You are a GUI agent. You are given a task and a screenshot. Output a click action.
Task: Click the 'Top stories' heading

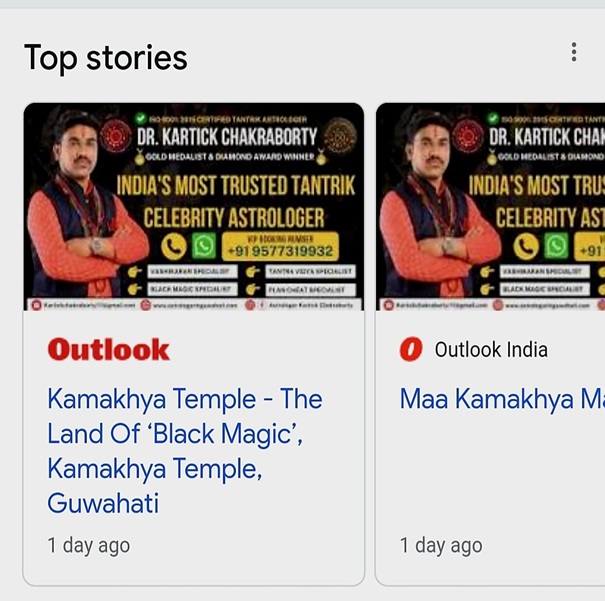coord(105,58)
